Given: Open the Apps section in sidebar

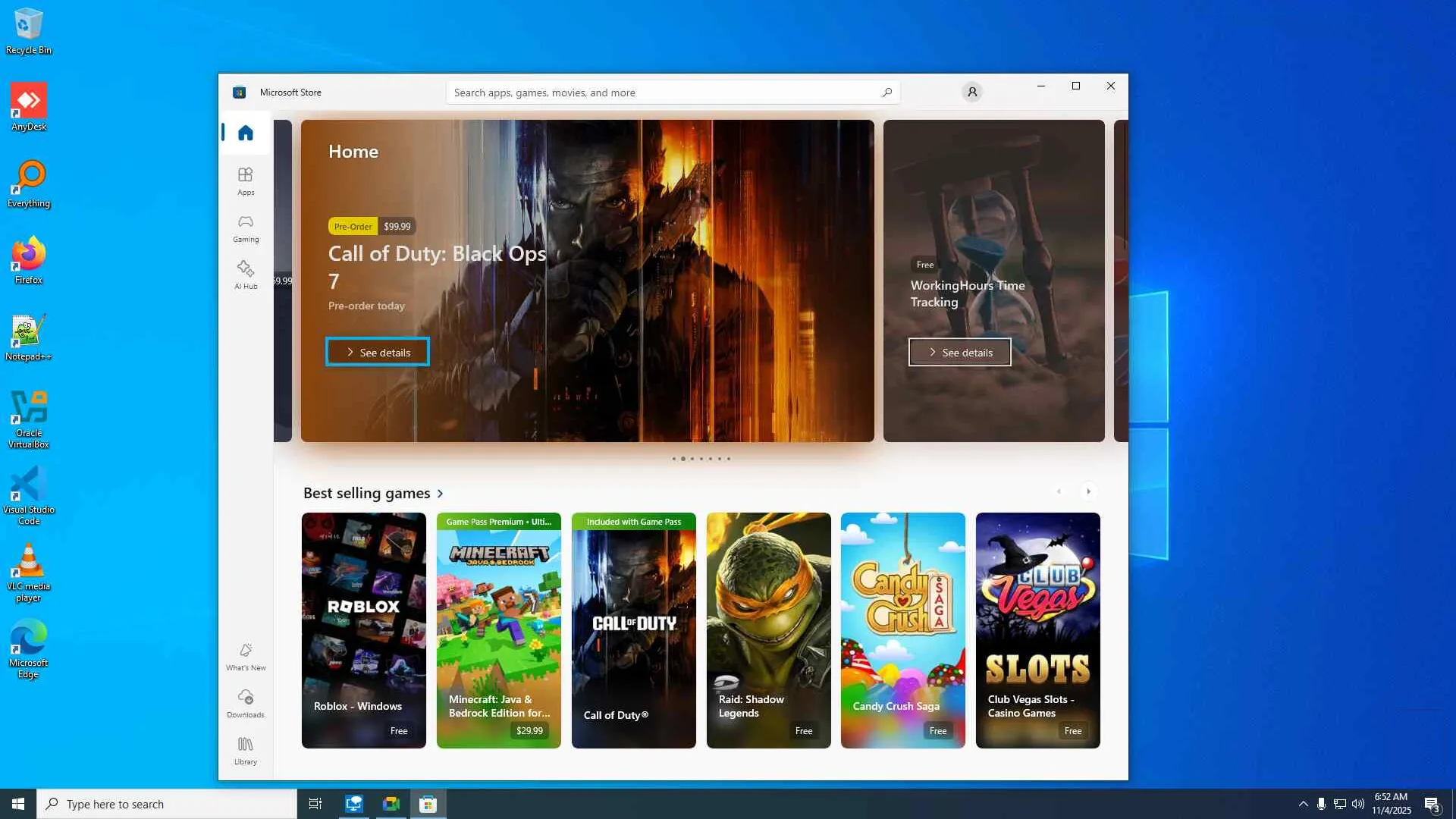Looking at the screenshot, I should 245,180.
